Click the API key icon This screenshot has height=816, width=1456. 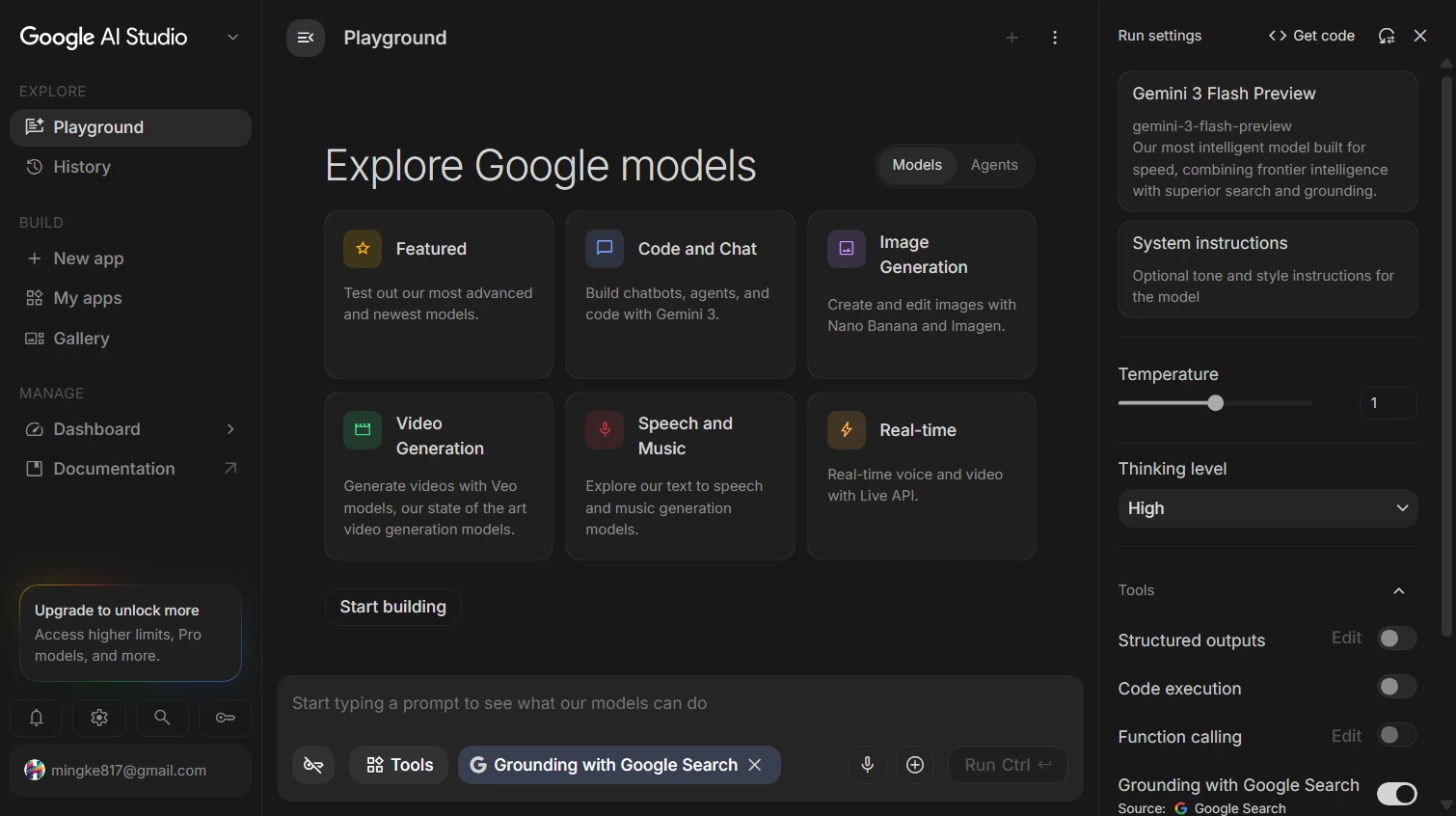tap(226, 718)
